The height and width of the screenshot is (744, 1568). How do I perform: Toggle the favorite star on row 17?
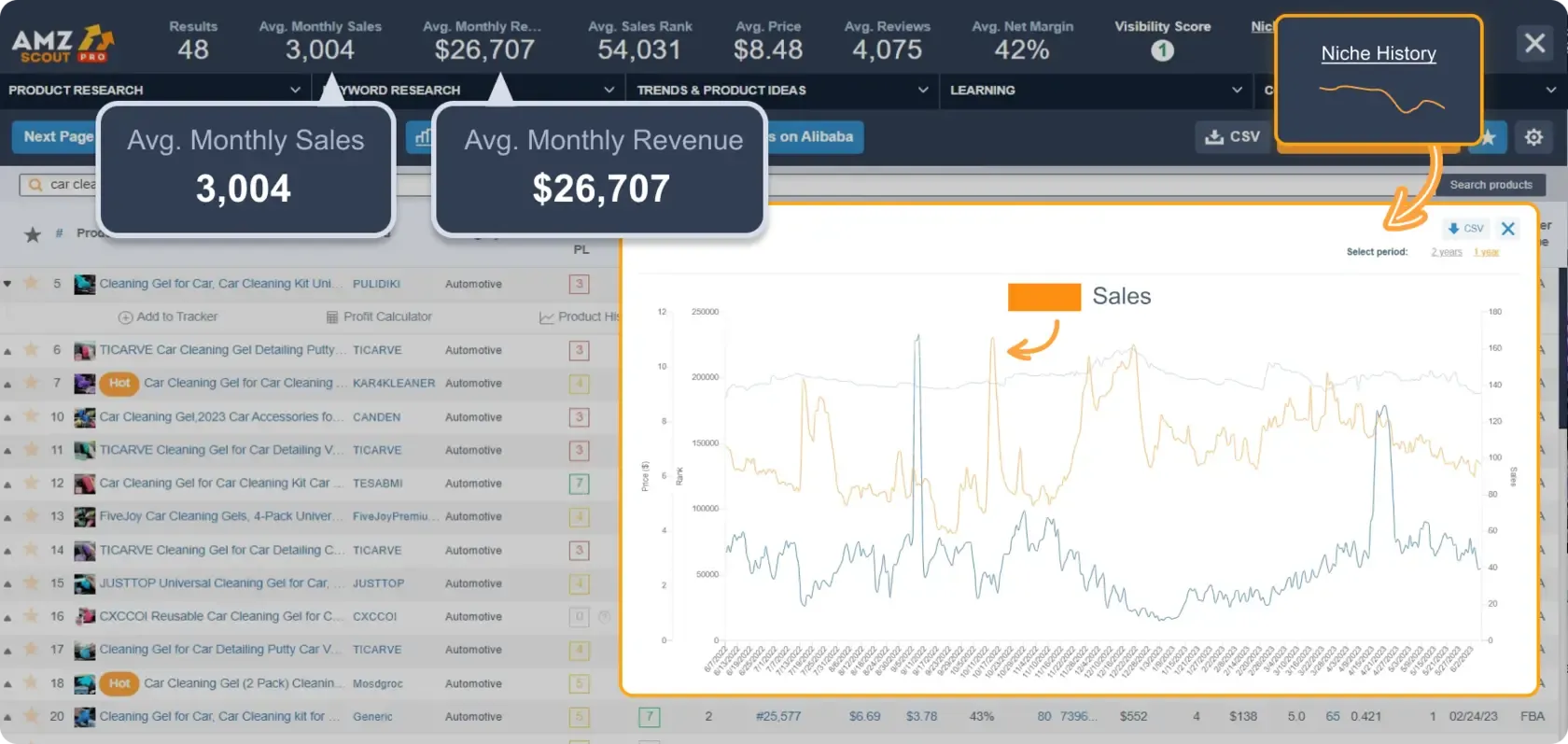point(32,649)
